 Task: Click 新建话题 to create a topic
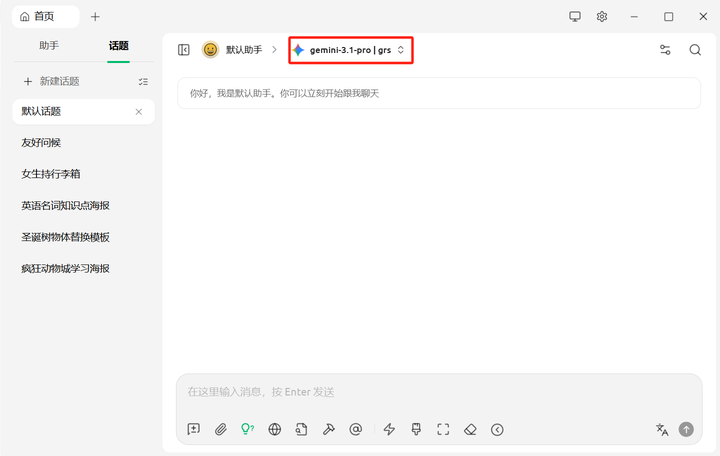51,81
